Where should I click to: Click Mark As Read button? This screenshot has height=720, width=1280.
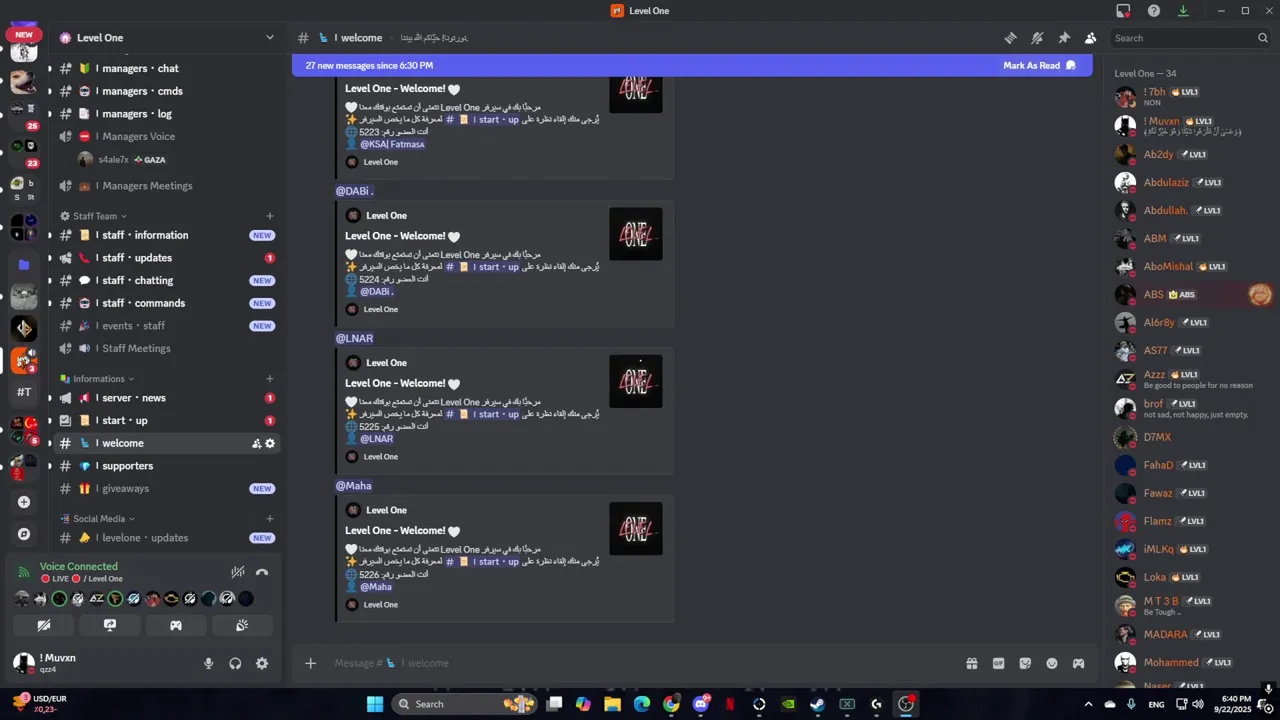pos(1039,66)
